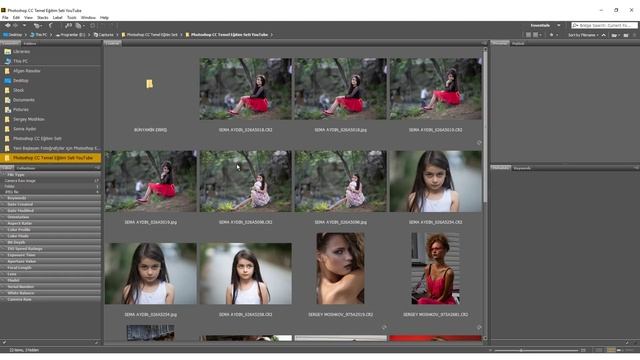Expand the Keywords filter section

51,198
